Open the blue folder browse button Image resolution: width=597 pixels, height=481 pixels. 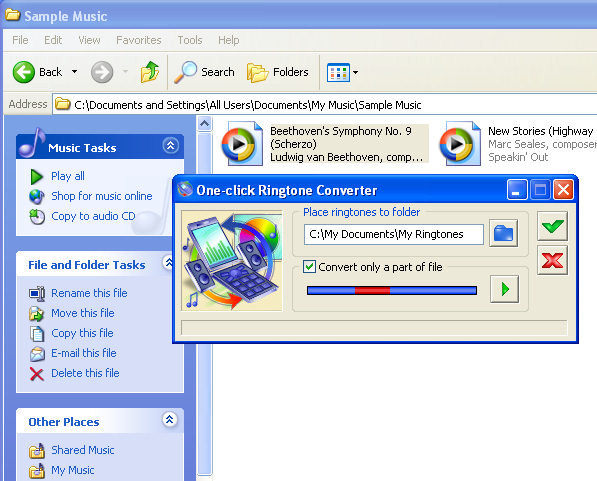[503, 233]
